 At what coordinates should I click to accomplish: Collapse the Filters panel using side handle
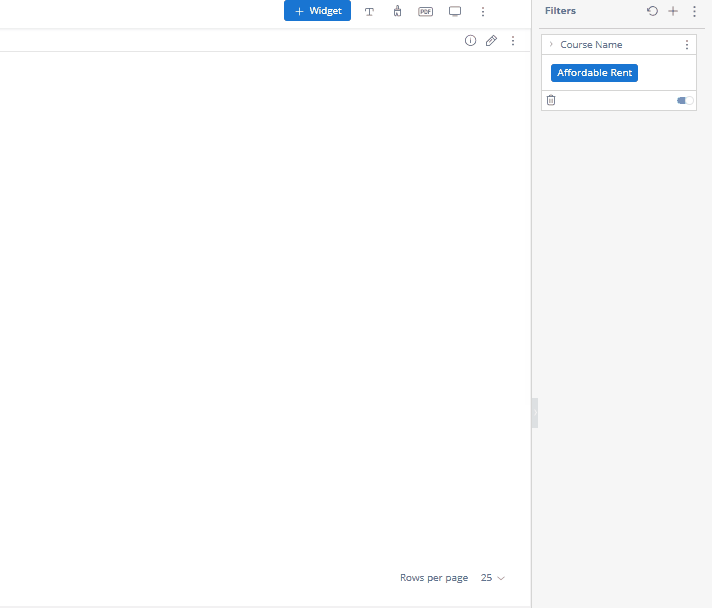[x=535, y=412]
